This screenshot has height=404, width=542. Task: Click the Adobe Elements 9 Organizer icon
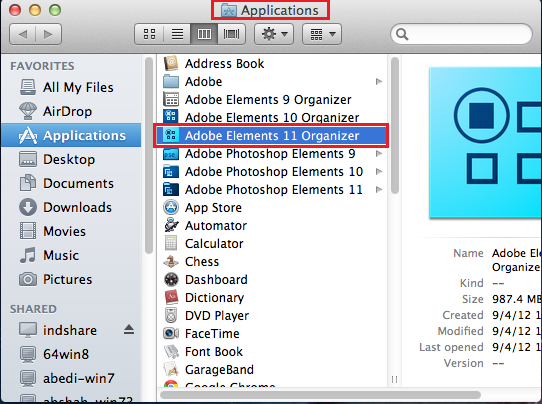[171, 100]
